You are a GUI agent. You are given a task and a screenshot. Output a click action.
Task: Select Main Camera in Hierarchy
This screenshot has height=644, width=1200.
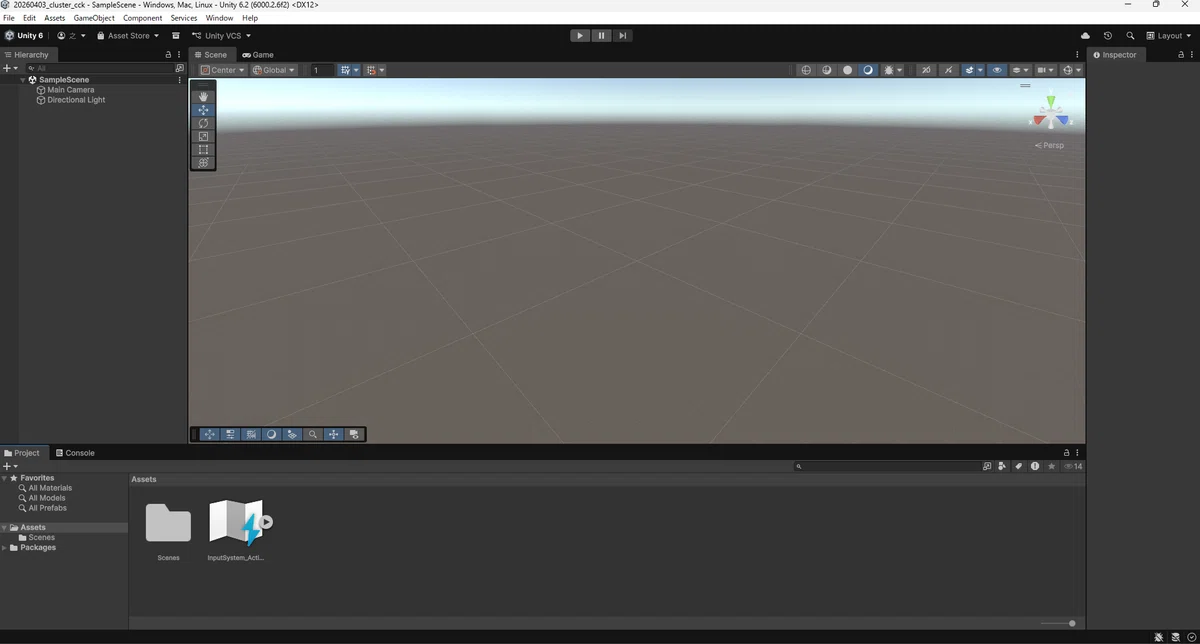click(x=70, y=90)
